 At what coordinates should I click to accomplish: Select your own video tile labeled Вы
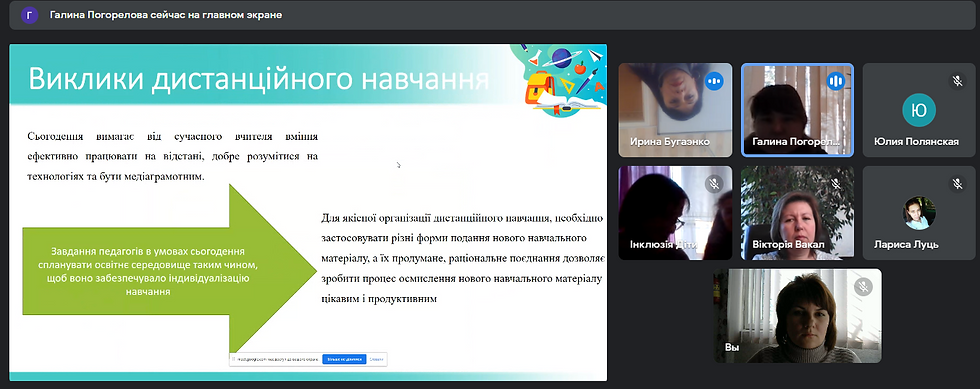click(x=798, y=316)
